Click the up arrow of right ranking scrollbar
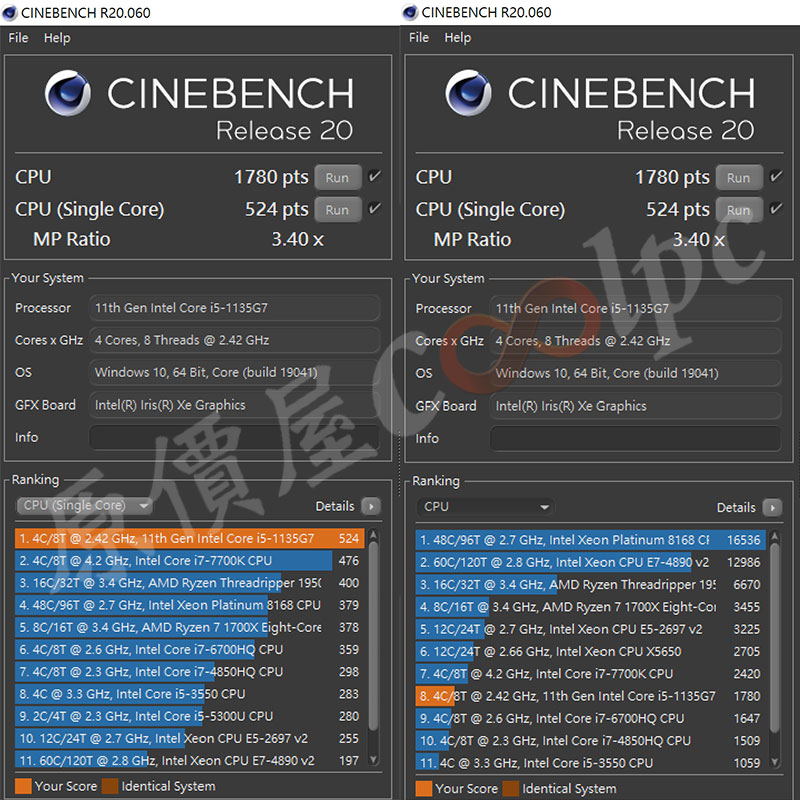 tap(775, 537)
